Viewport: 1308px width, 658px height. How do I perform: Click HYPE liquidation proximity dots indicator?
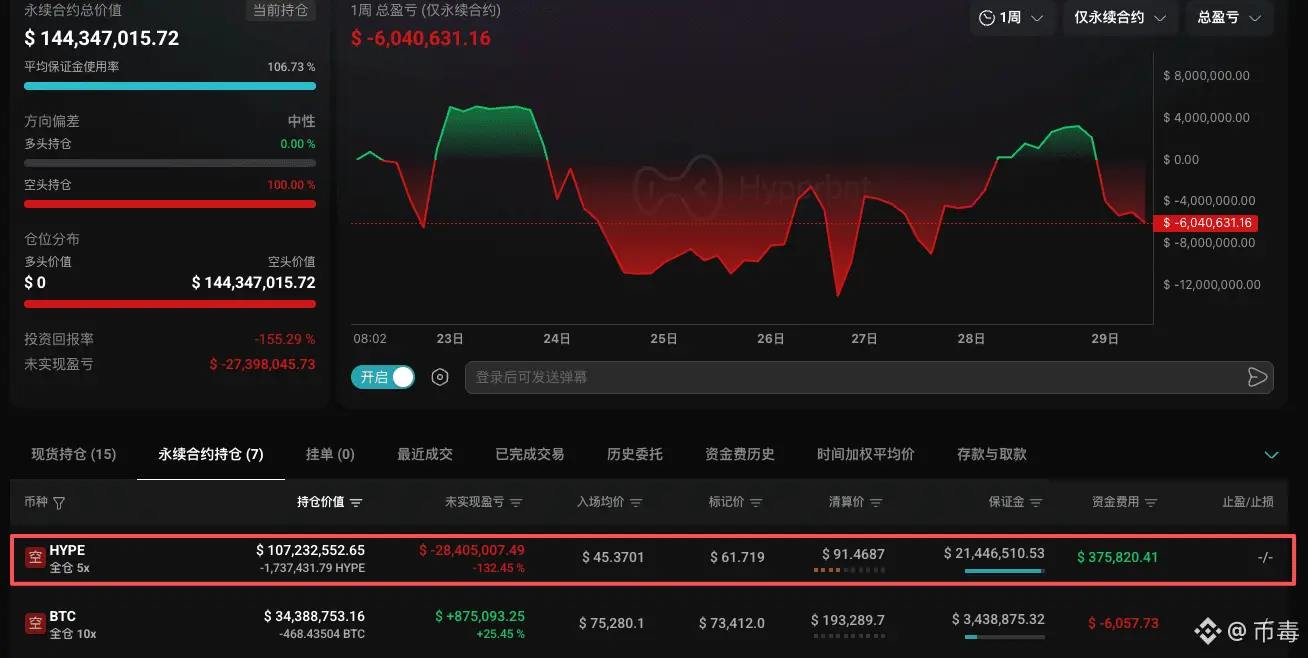point(849,571)
